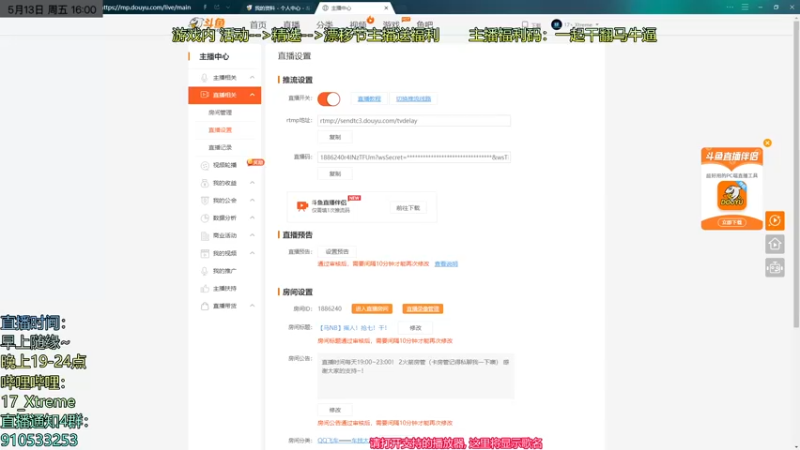Image resolution: width=800 pixels, height=450 pixels.
Task: Click the home floating side button
Action: click(x=774, y=244)
